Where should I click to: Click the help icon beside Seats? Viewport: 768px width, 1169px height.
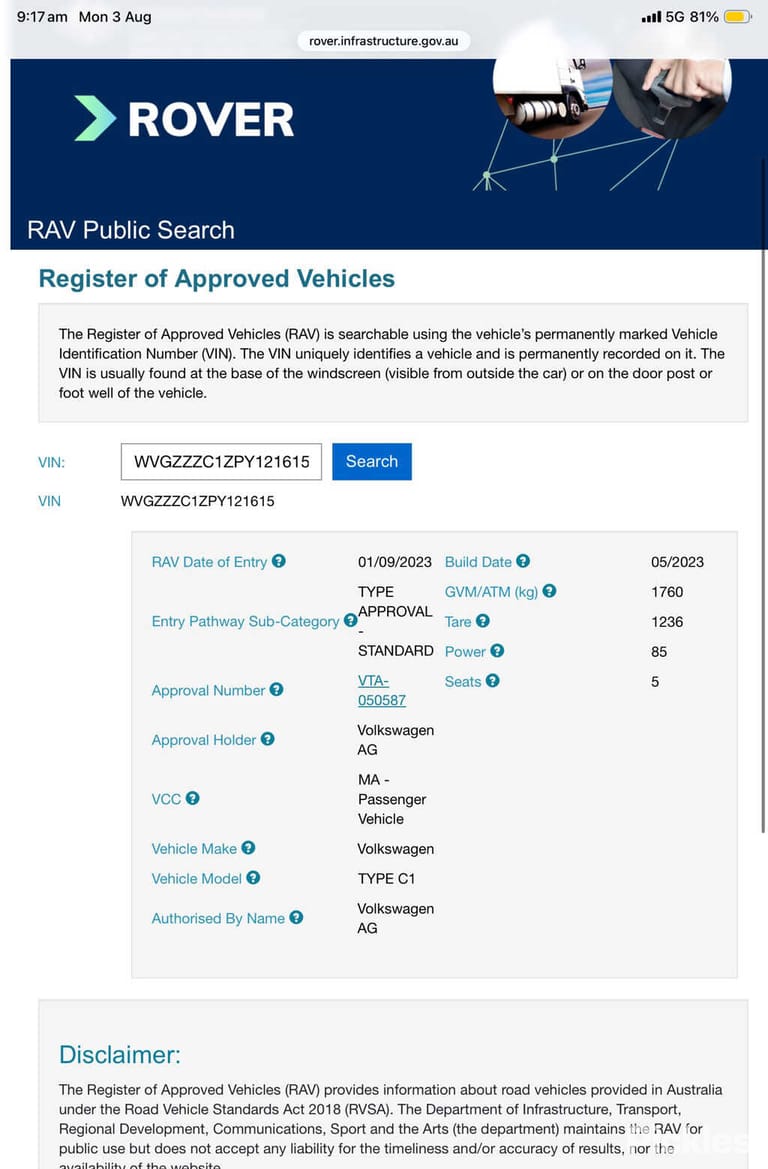tap(493, 680)
